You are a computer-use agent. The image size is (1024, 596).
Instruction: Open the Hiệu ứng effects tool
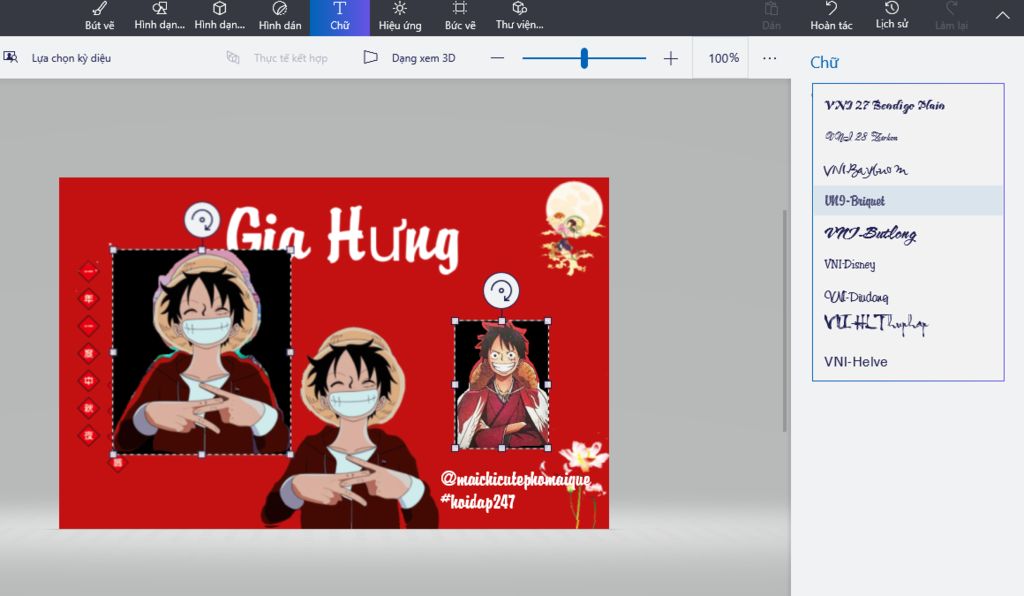point(400,17)
